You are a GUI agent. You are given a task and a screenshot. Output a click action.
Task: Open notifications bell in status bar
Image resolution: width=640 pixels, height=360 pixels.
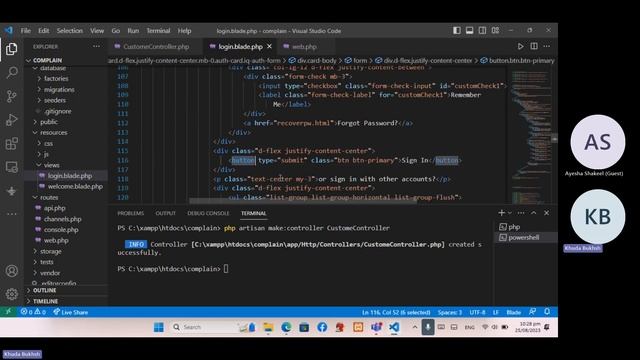pos(547,312)
